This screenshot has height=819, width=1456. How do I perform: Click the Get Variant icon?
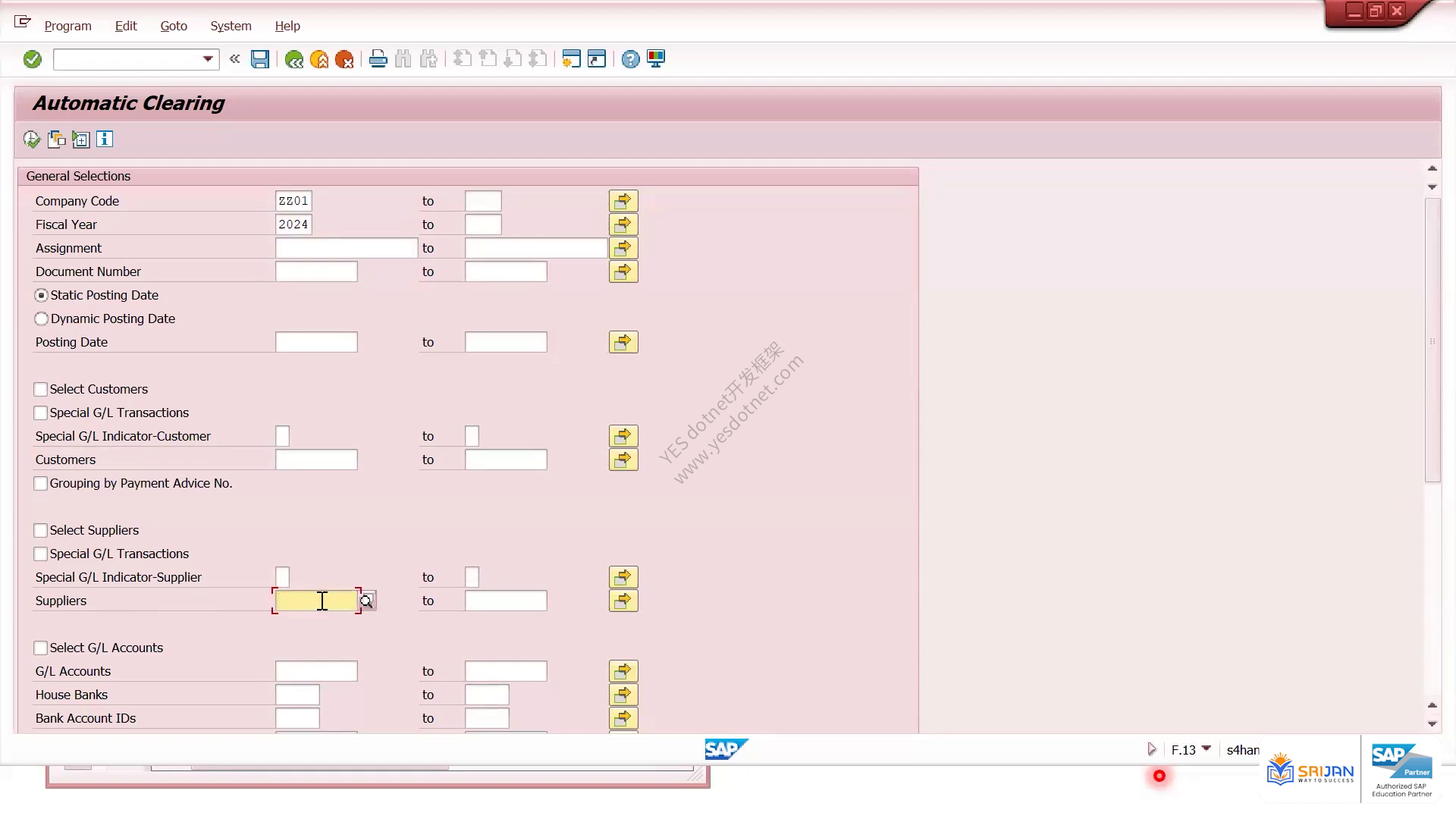pyautogui.click(x=56, y=140)
